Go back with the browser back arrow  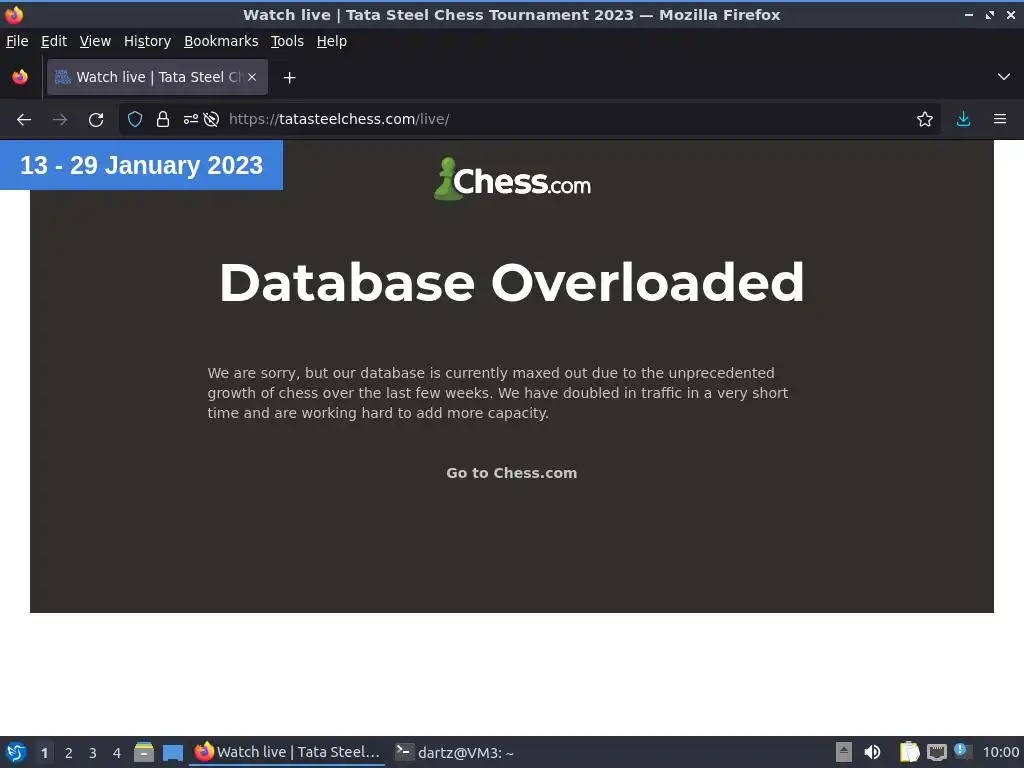click(24, 120)
